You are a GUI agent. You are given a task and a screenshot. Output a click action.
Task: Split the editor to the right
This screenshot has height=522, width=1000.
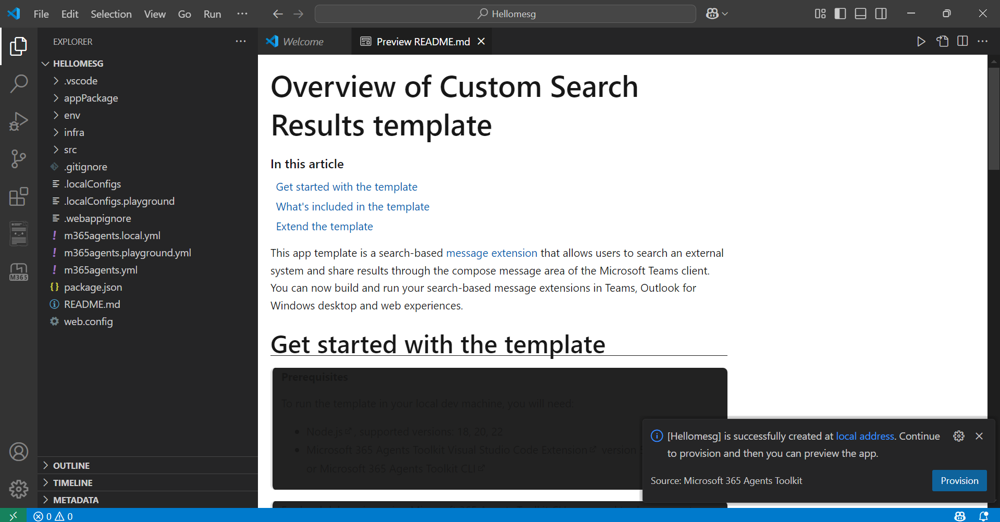click(962, 41)
